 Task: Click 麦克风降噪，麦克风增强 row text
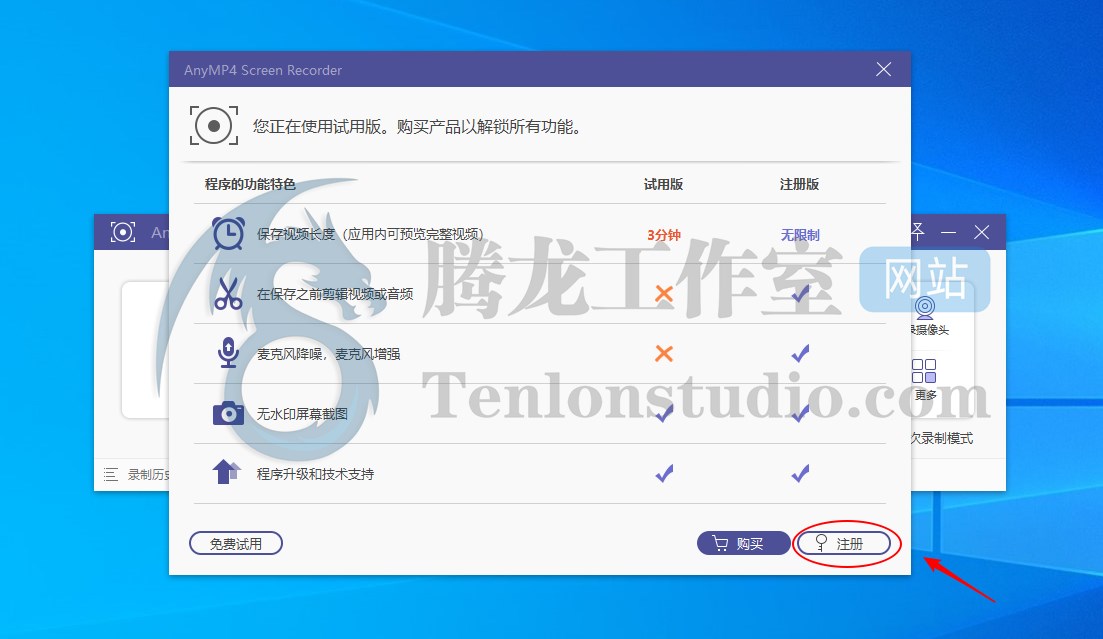coord(329,354)
